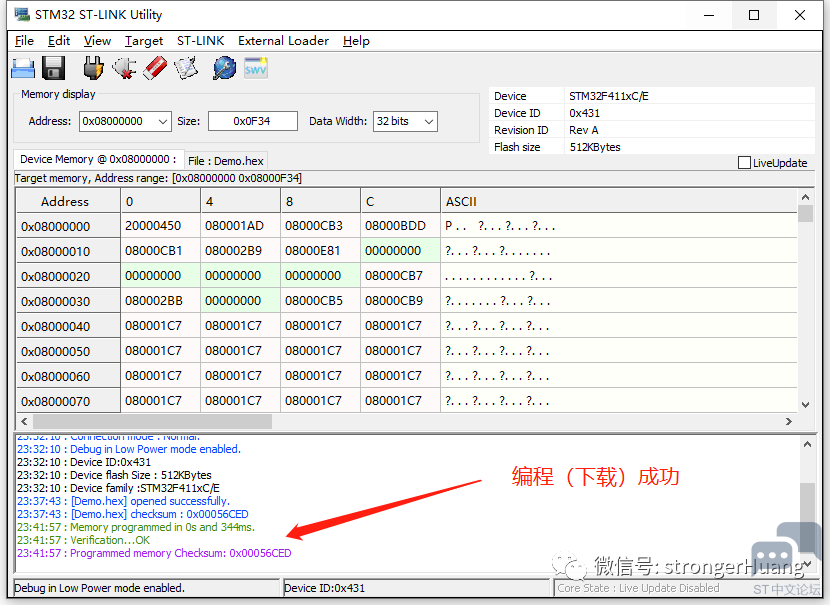
Task: Click log panel scrollbar up arrow
Action: 807,445
